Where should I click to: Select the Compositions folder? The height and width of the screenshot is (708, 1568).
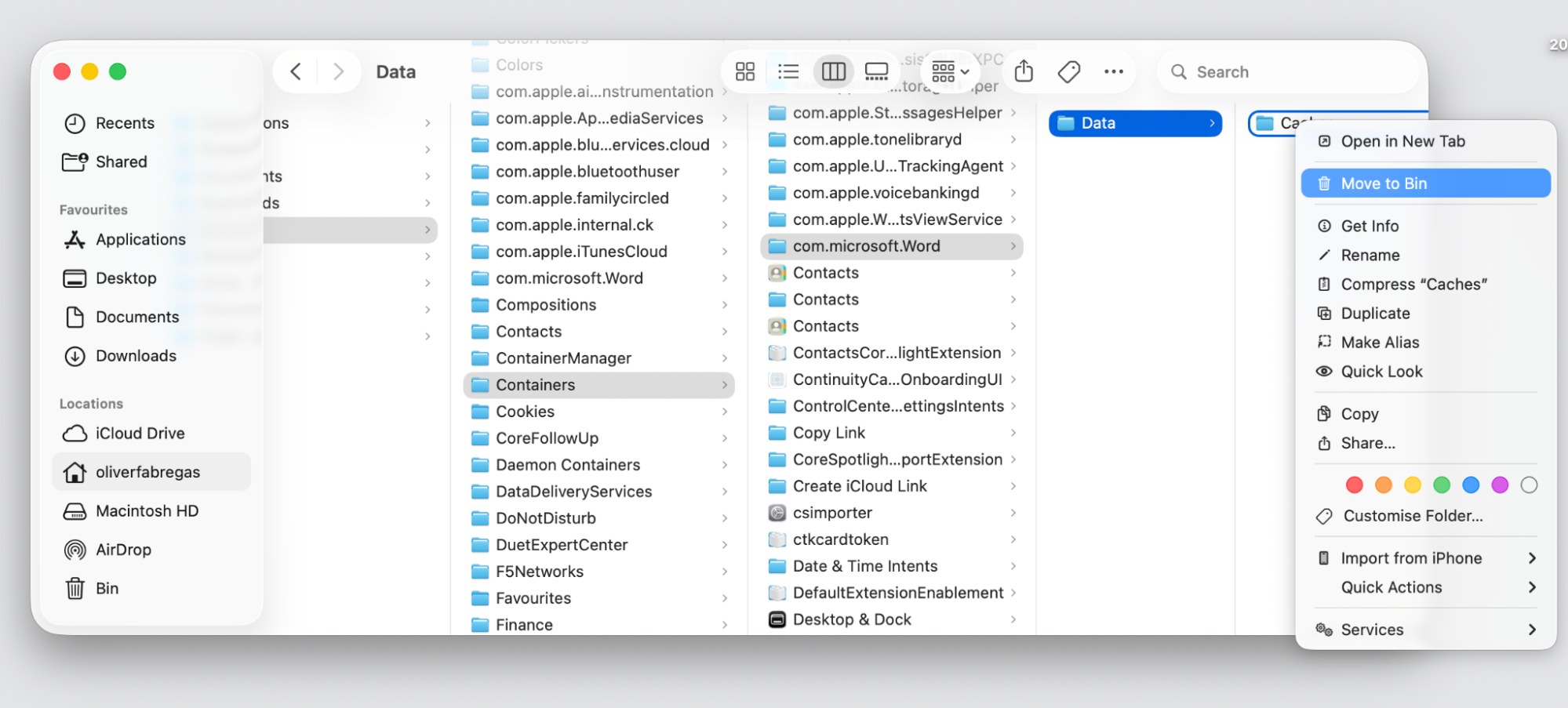pyautogui.click(x=598, y=305)
